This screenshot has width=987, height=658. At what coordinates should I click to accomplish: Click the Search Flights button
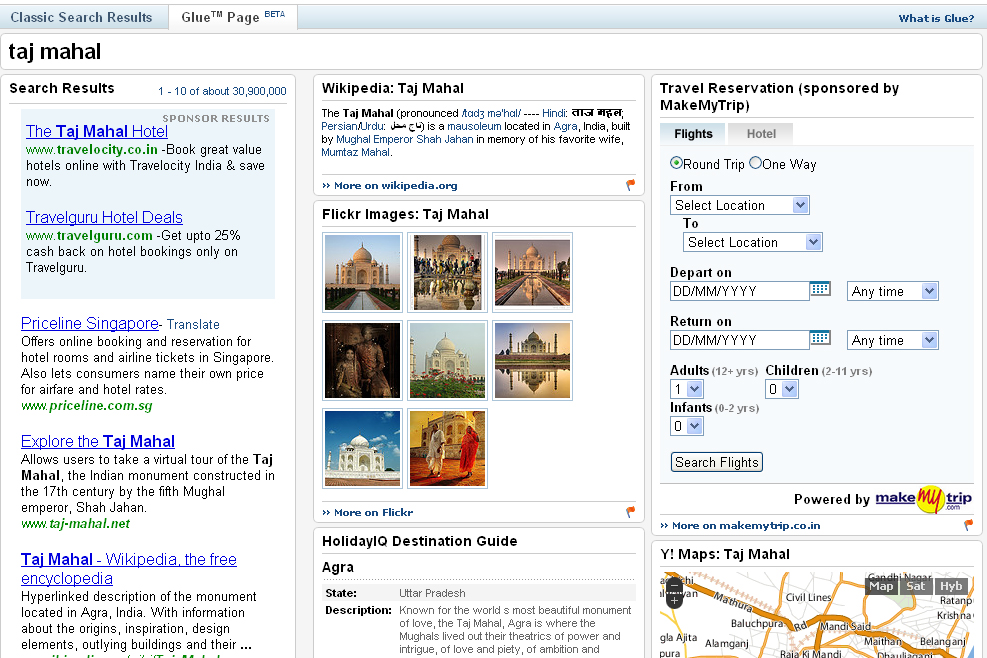[716, 462]
